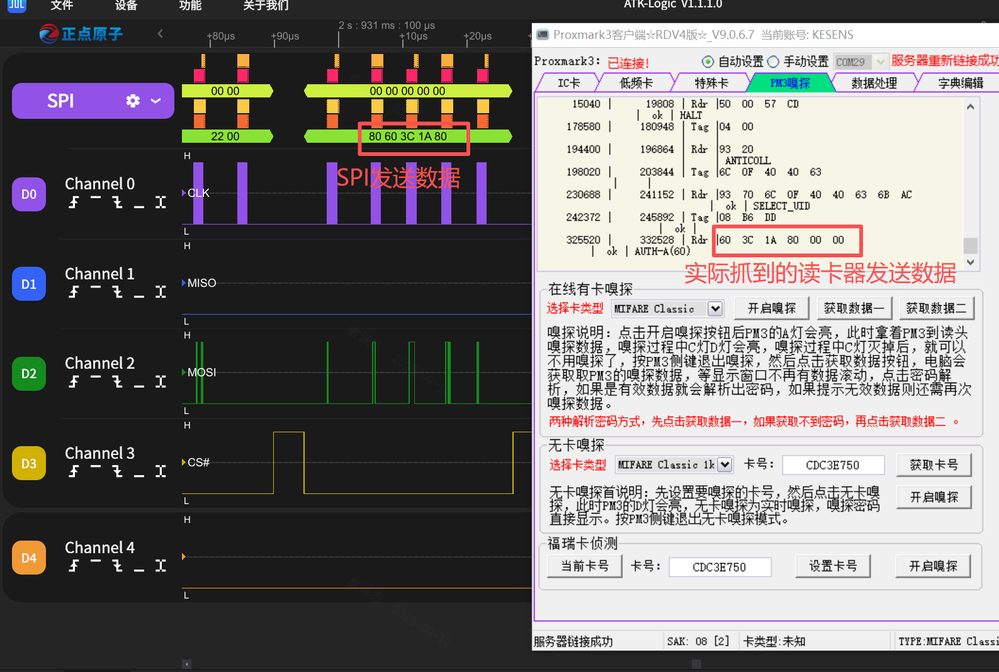
Task: Select low level trigger icon on Channel 4
Action: 140,566
